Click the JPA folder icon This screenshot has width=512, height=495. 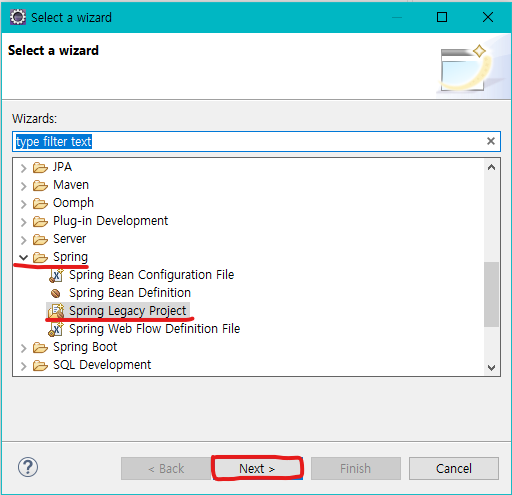(x=40, y=168)
